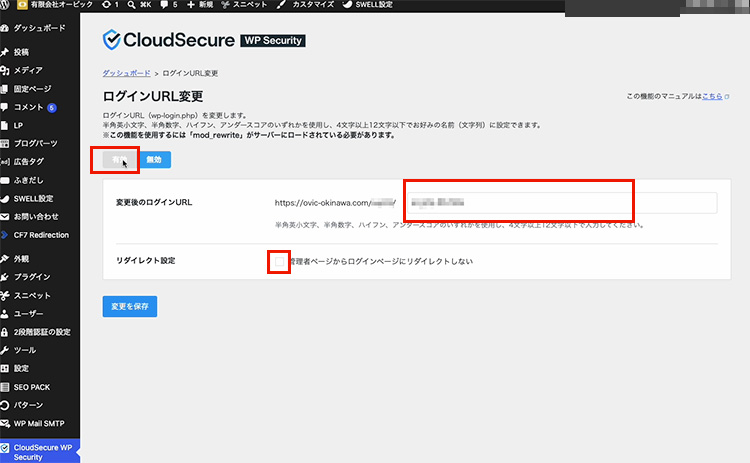
Task: Click the CloudSecure shield icon in sidebar
Action: 5,448
